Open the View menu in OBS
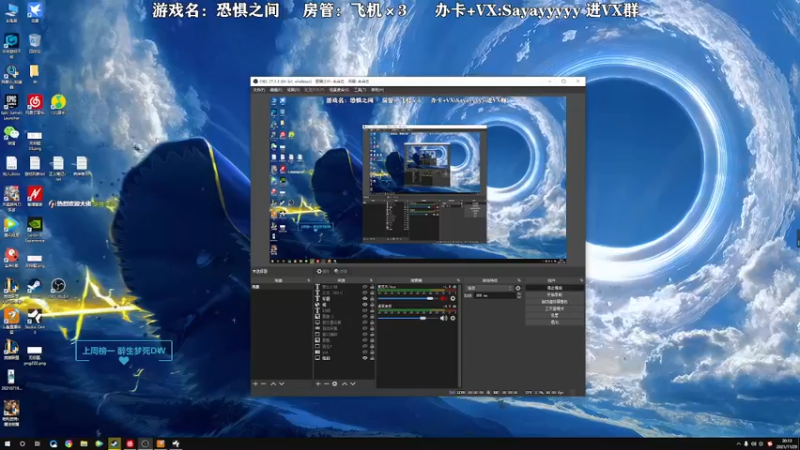 click(293, 90)
